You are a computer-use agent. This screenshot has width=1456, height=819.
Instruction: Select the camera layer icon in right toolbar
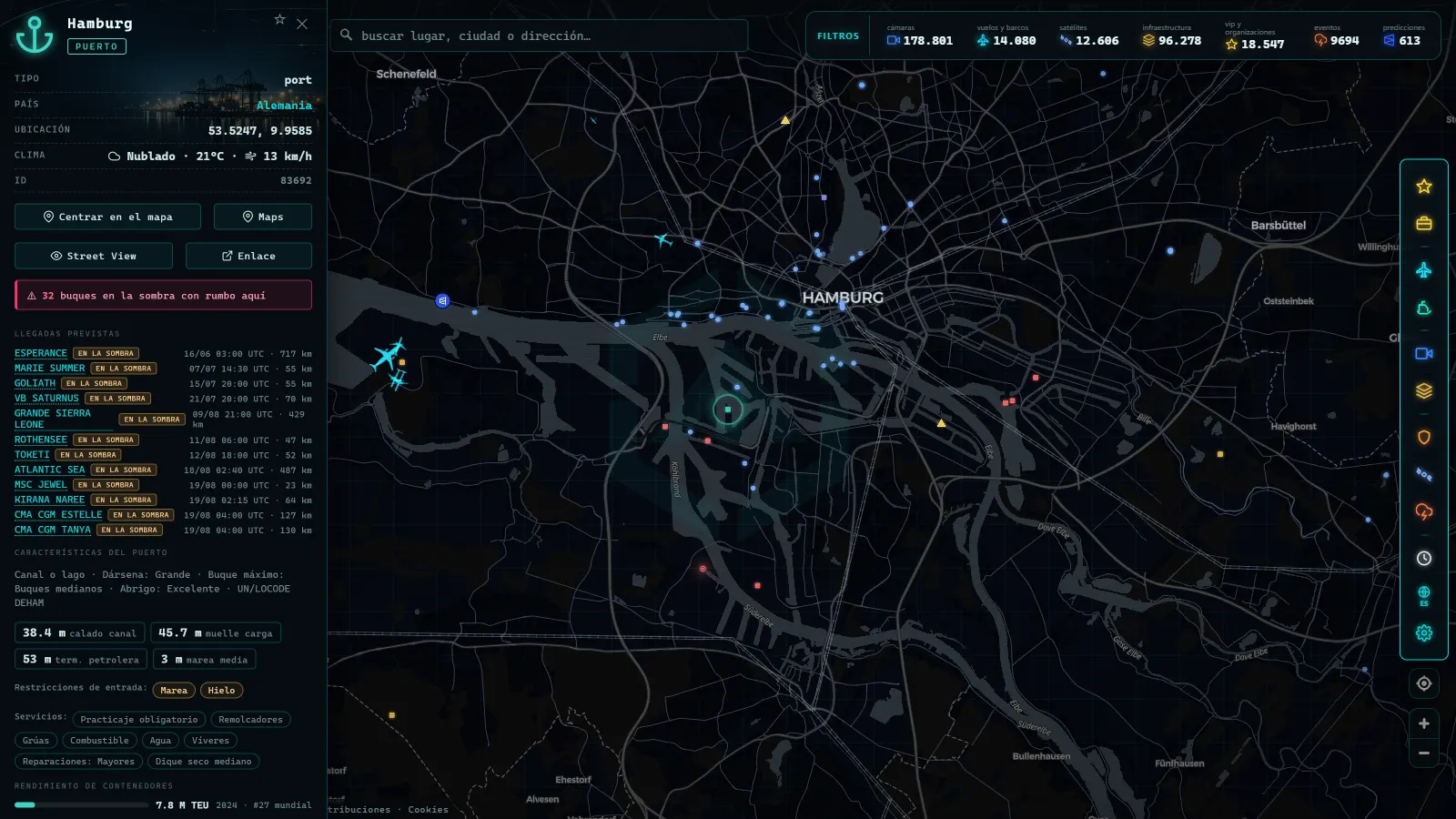point(1424,353)
